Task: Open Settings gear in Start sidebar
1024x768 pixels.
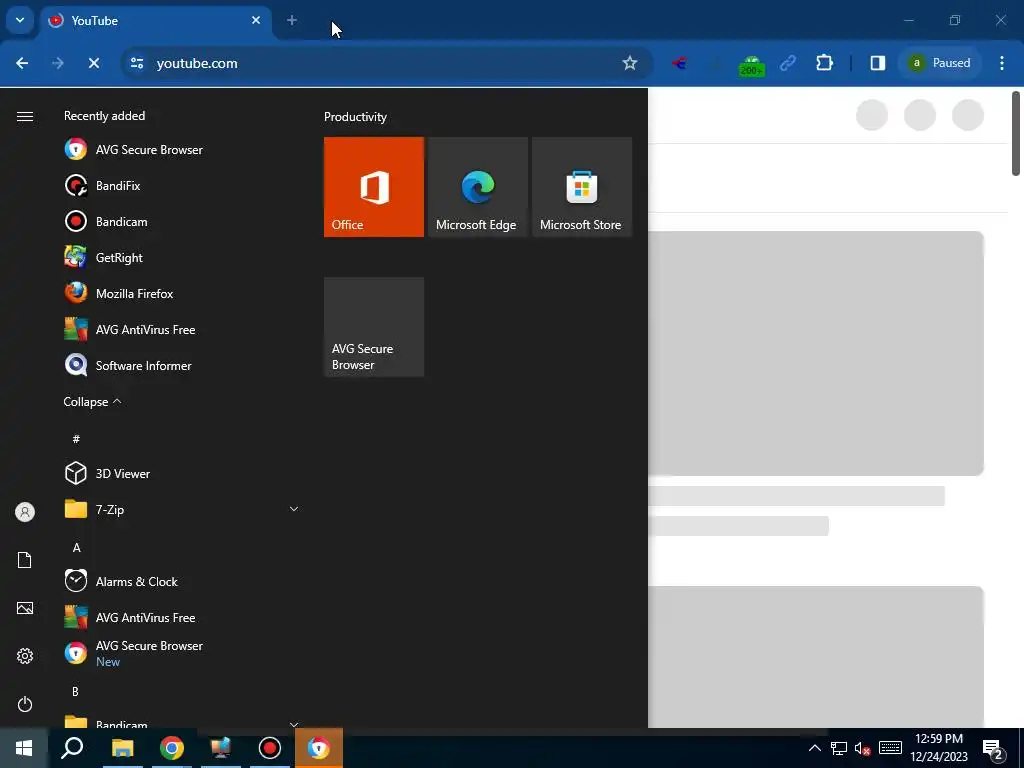Action: (x=25, y=656)
